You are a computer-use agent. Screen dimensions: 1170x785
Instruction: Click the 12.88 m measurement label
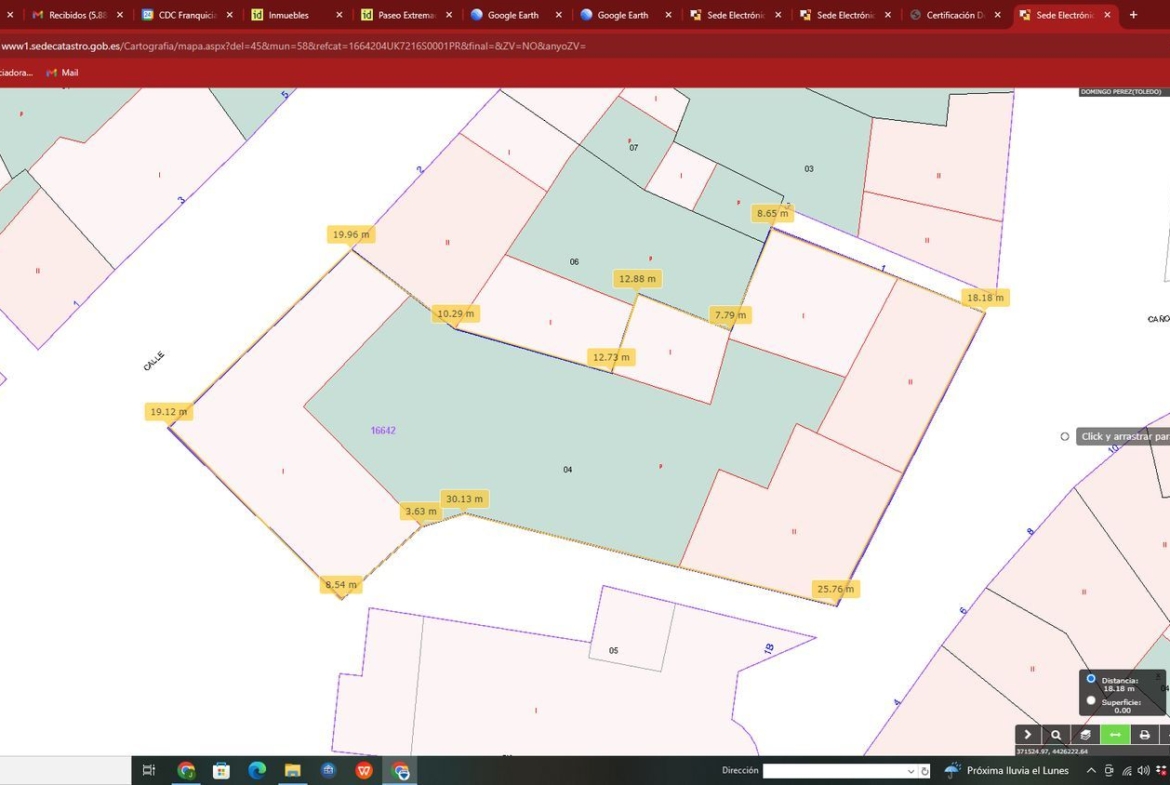pyautogui.click(x=637, y=278)
